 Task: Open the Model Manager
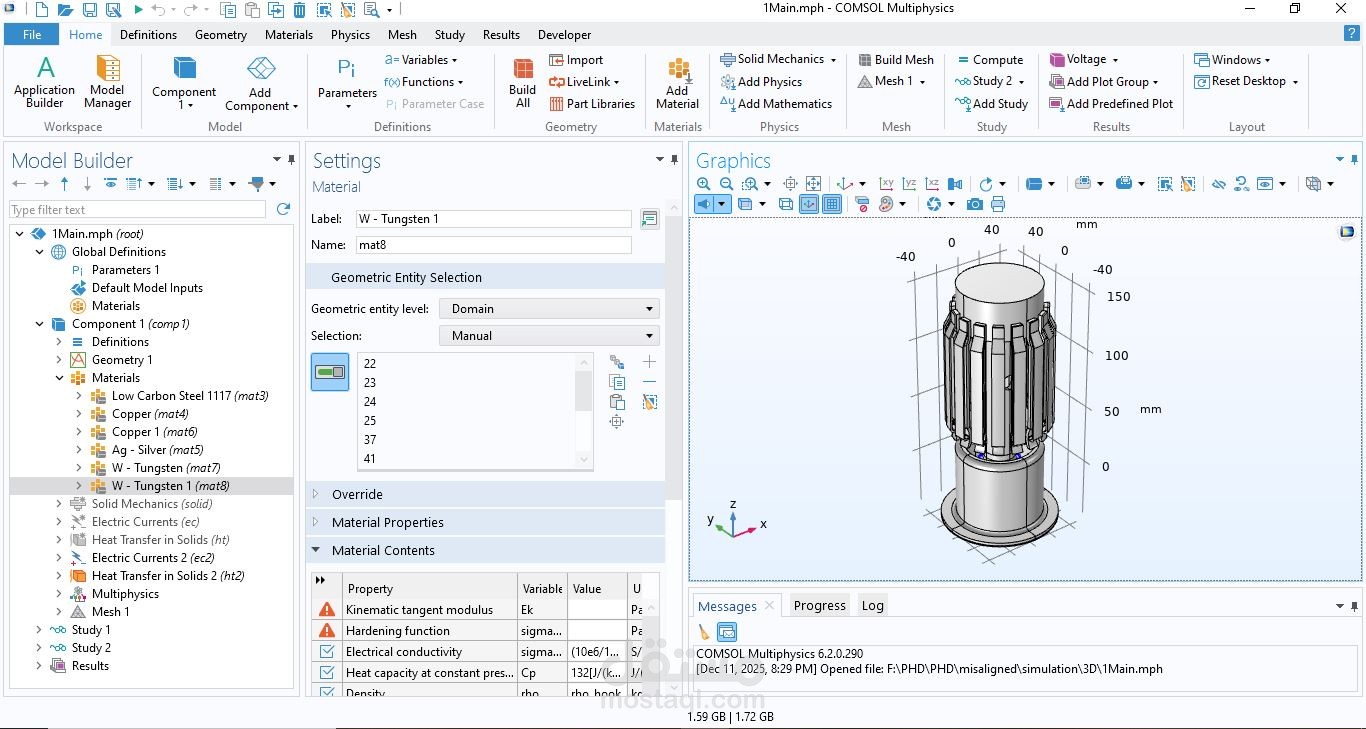click(x=107, y=82)
